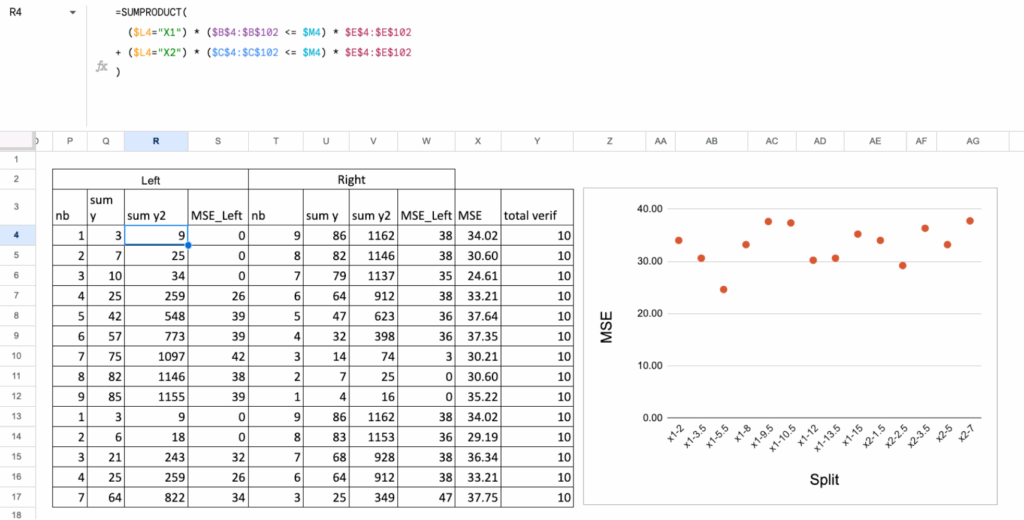Click the fx function icon
Image resolution: width=1024 pixels, height=520 pixels.
pos(101,66)
